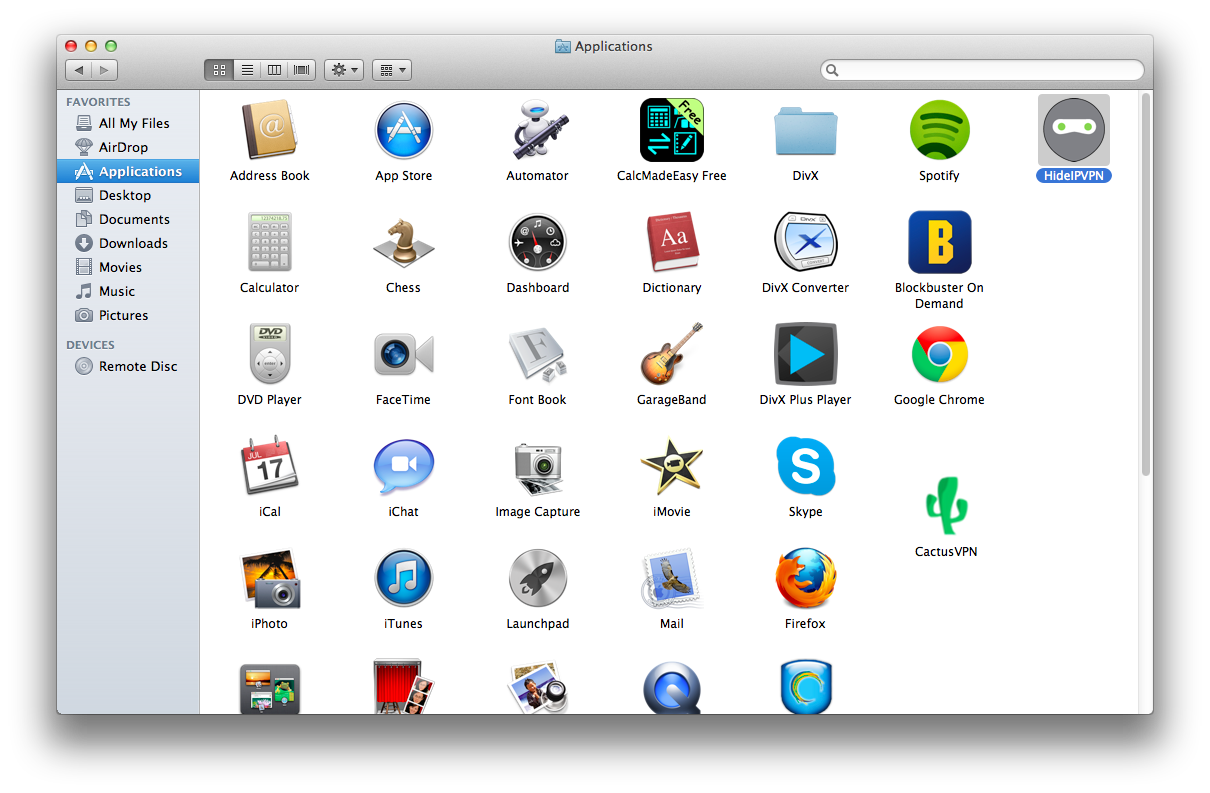
Task: Click the Firefox browser icon
Action: click(x=806, y=578)
